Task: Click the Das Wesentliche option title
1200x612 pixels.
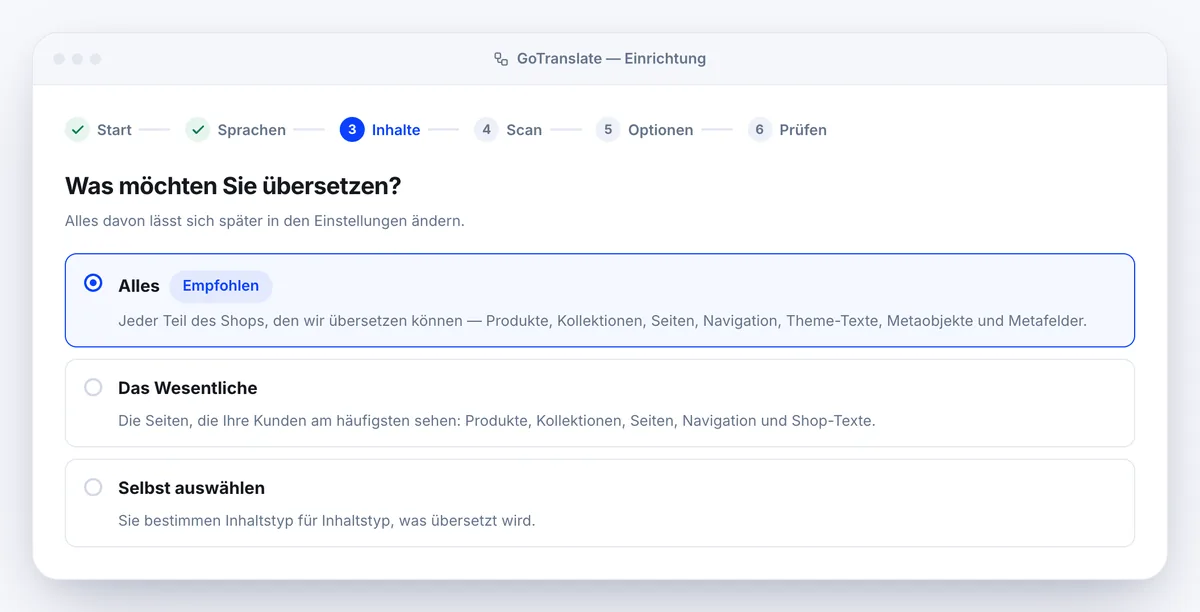Action: coord(188,388)
